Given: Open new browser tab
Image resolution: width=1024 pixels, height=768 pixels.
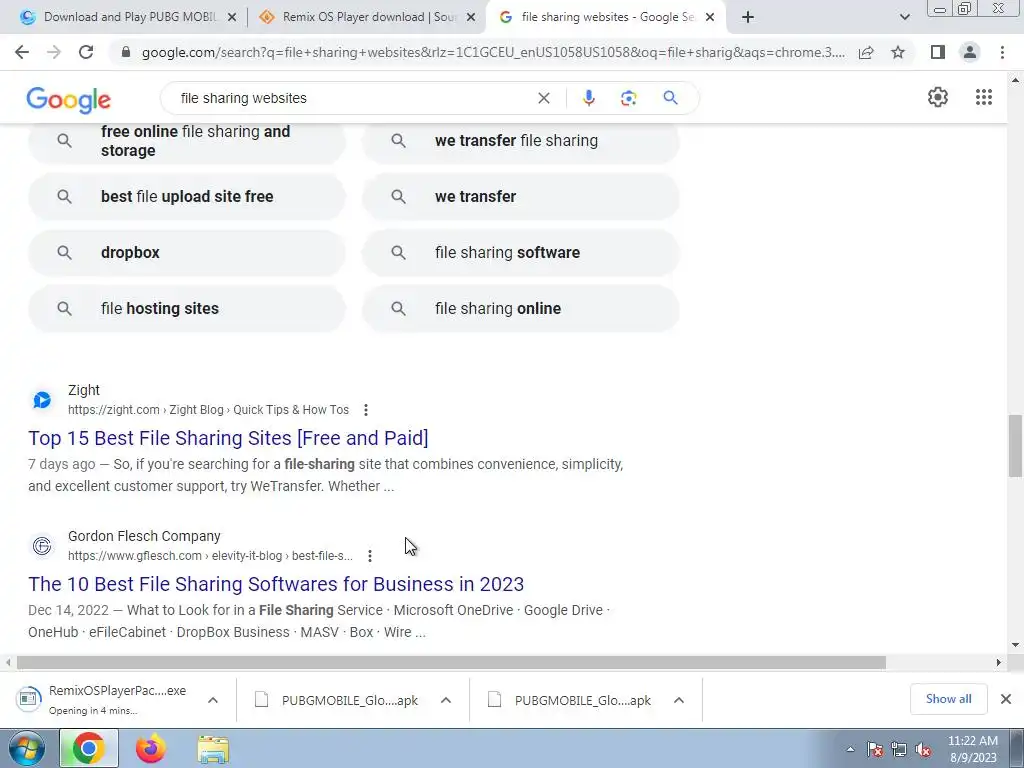Looking at the screenshot, I should 748,18.
